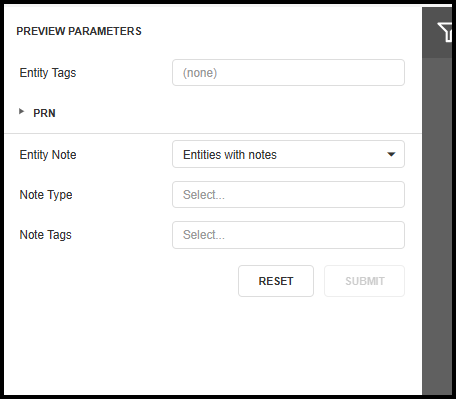Click the SUBMIT button

pyautogui.click(x=364, y=281)
